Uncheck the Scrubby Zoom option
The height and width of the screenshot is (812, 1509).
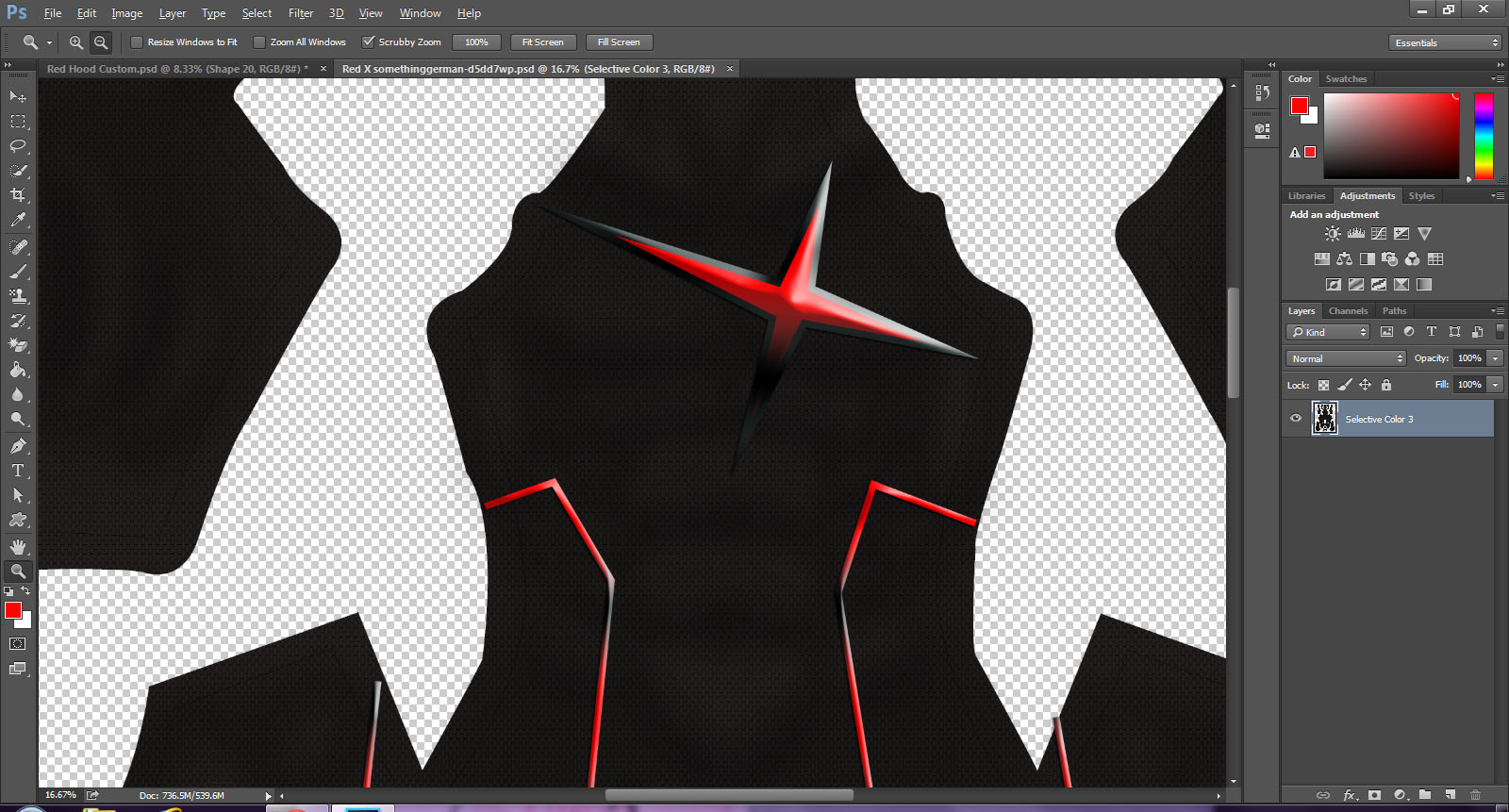point(369,42)
